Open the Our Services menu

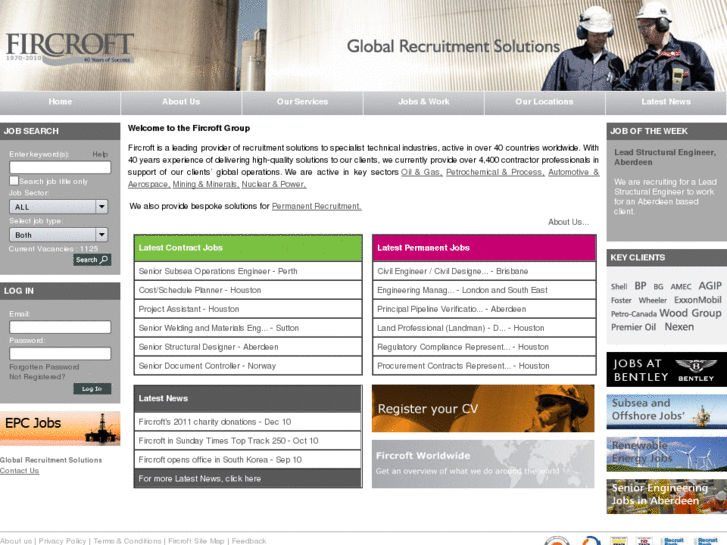(302, 102)
